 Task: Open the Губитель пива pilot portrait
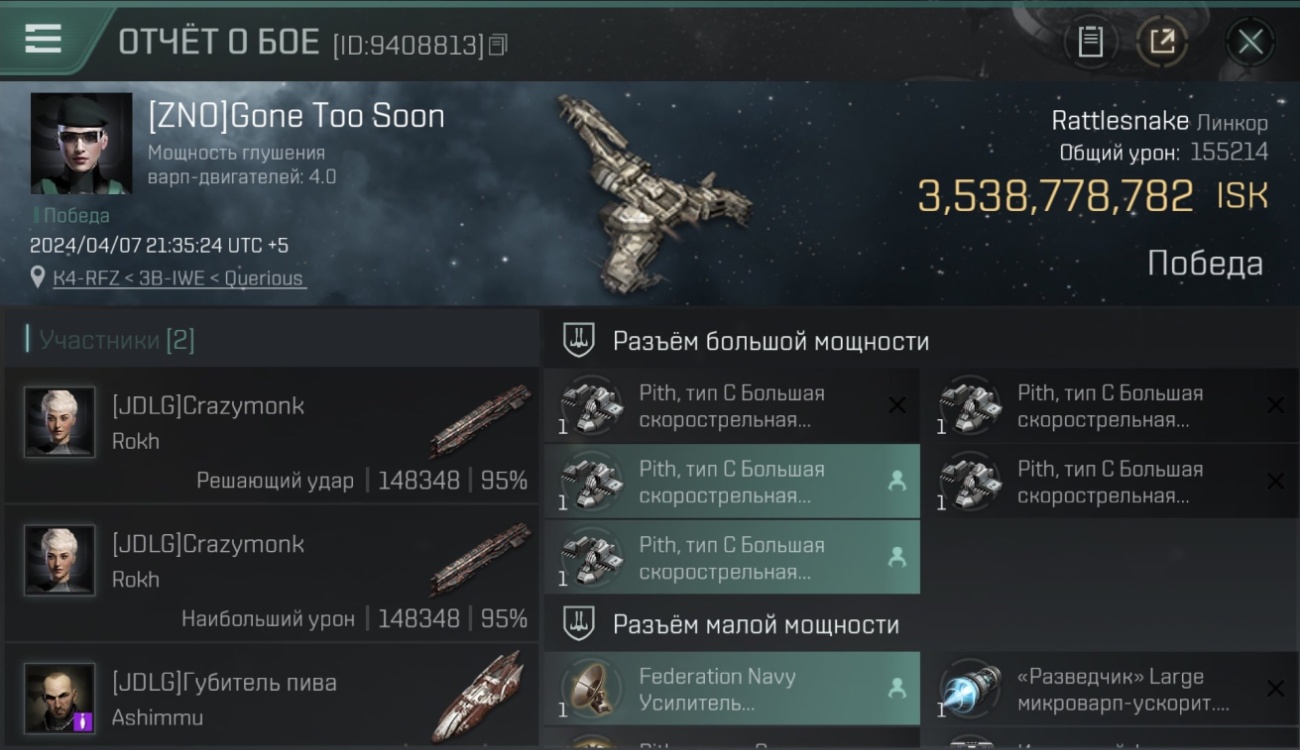60,698
